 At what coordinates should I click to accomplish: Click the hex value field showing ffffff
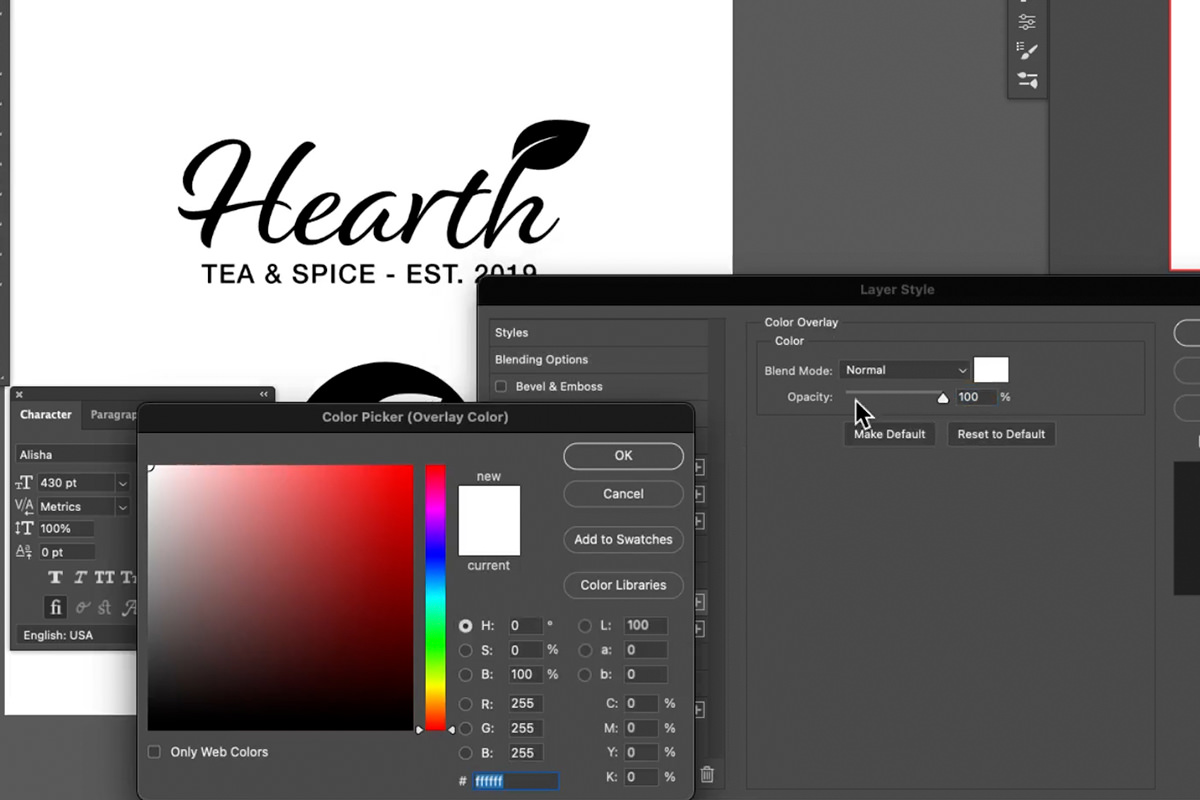515,781
